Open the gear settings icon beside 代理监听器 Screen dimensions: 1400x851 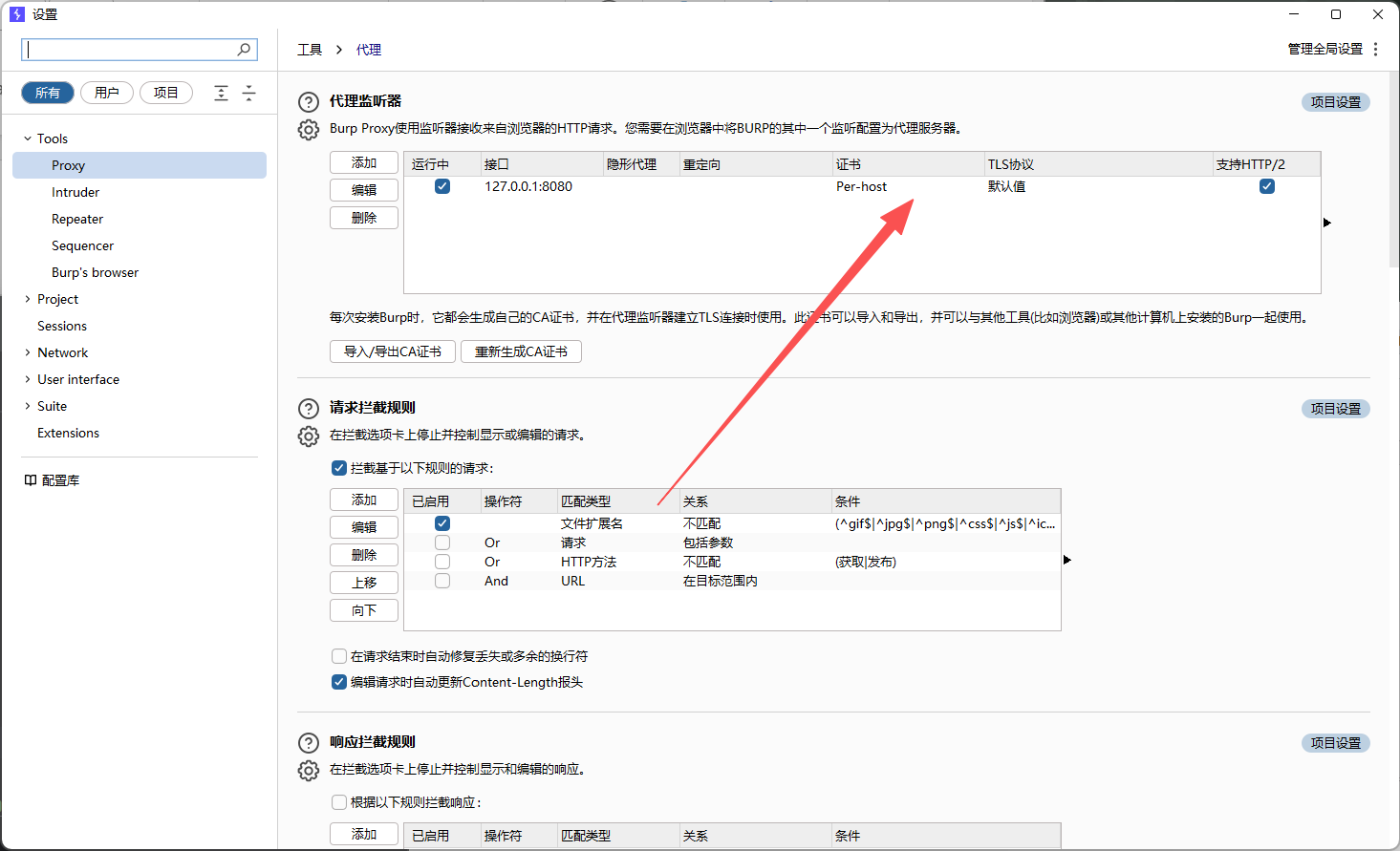(x=308, y=127)
